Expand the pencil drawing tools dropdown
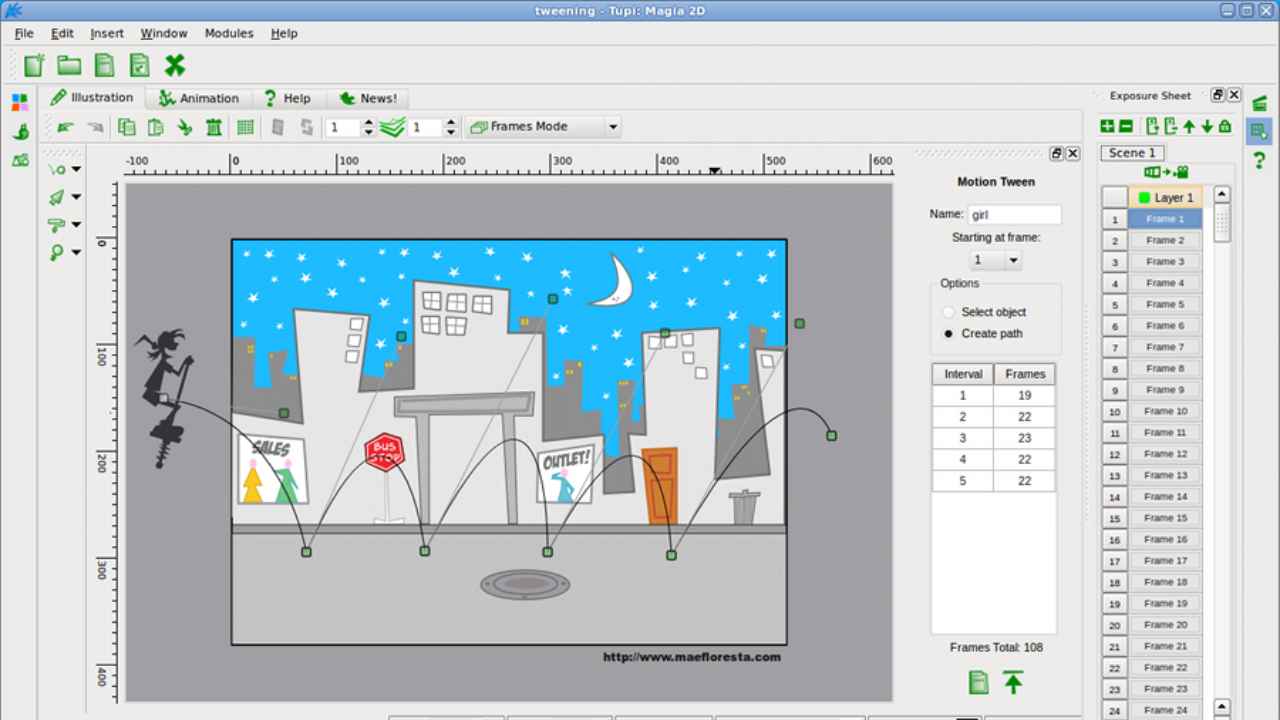 click(x=77, y=170)
